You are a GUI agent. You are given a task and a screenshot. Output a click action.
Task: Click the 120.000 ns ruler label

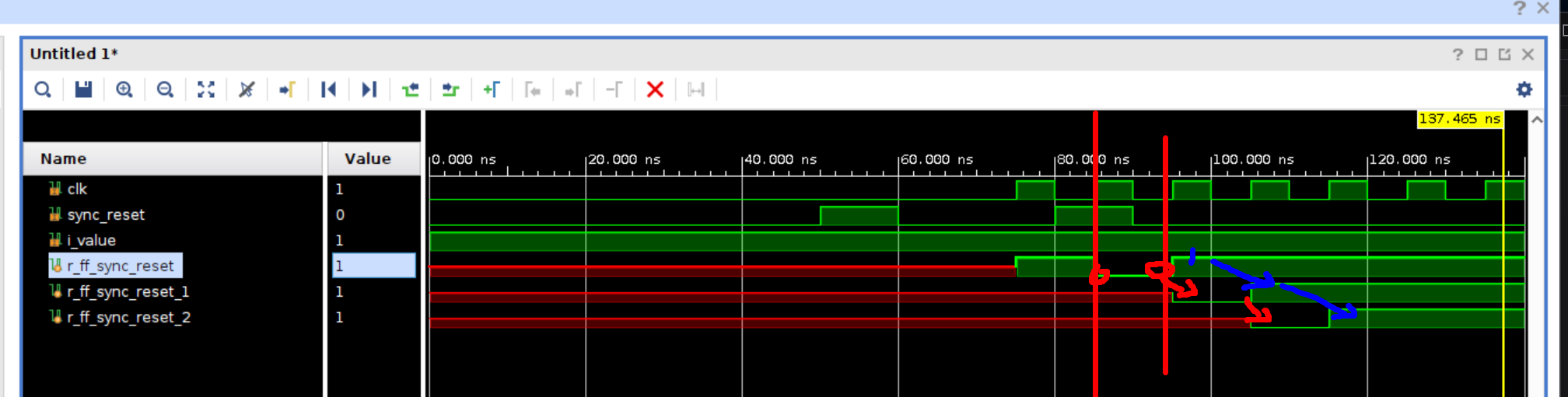1410,159
